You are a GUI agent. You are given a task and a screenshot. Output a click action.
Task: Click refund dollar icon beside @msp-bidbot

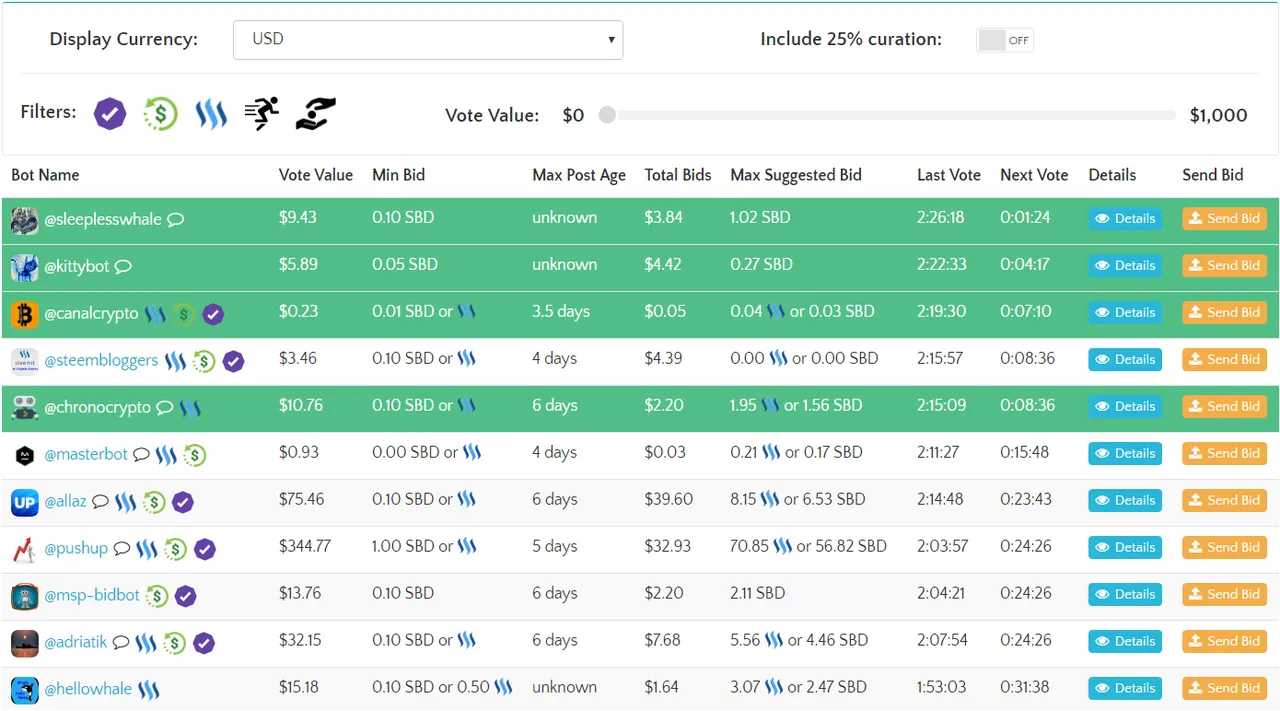click(157, 596)
